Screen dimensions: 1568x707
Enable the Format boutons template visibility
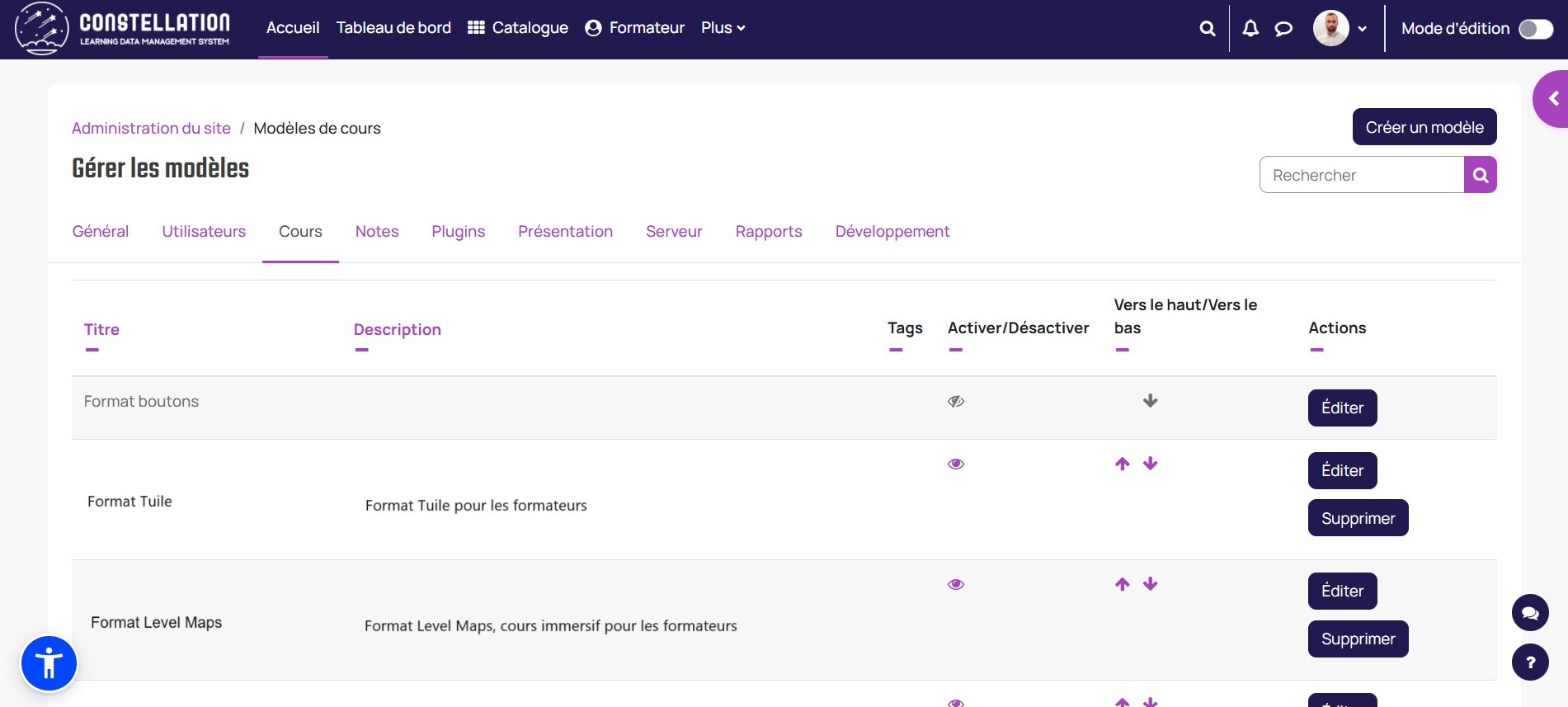pyautogui.click(x=956, y=402)
